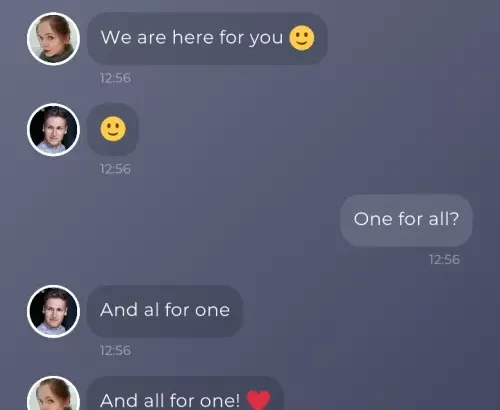
Task: Open the woman's avatar beside 'And all for one!'
Action: tap(53, 393)
